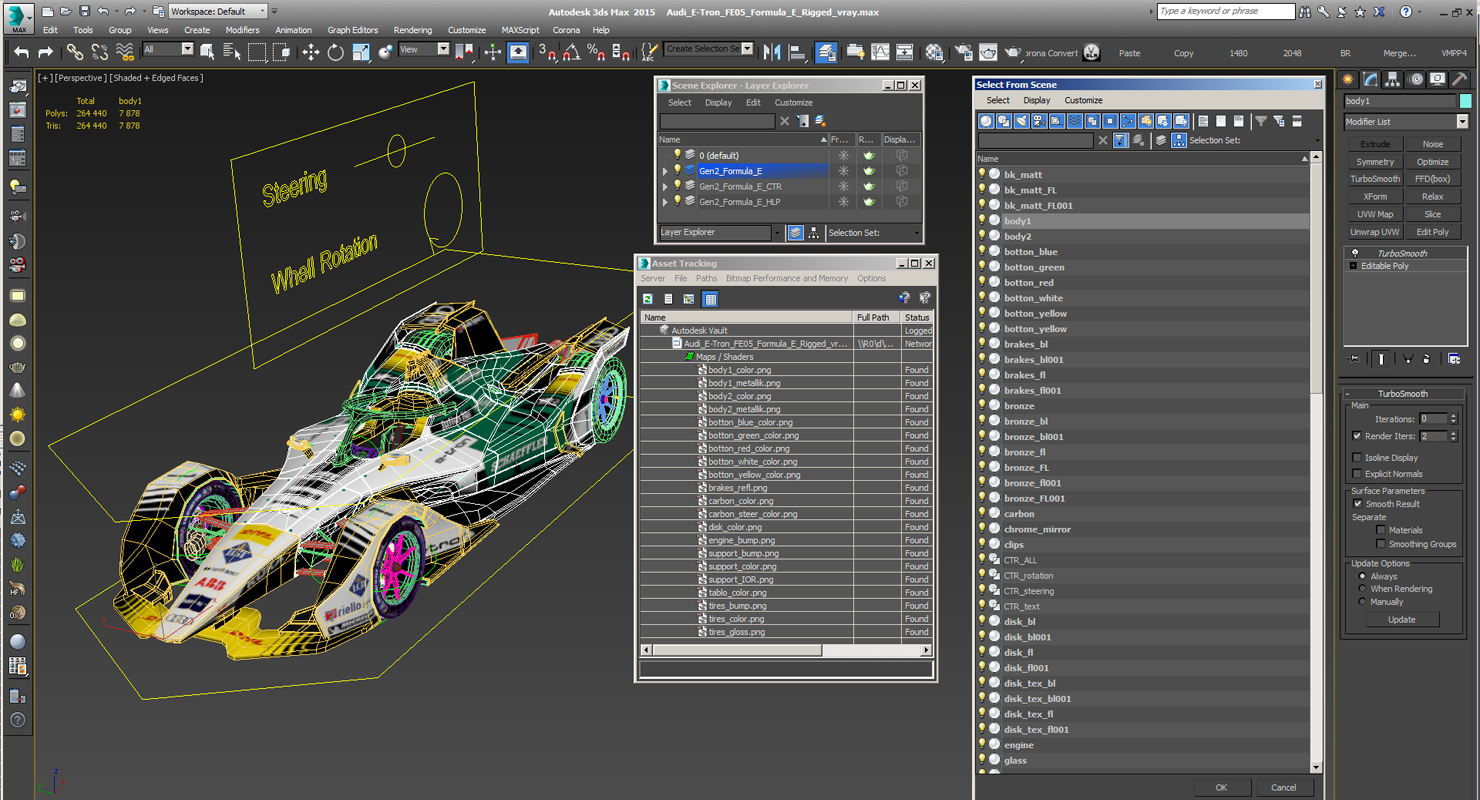Expand the Editable Poly stack entry
The width and height of the screenshot is (1480, 800).
pos(1353,266)
